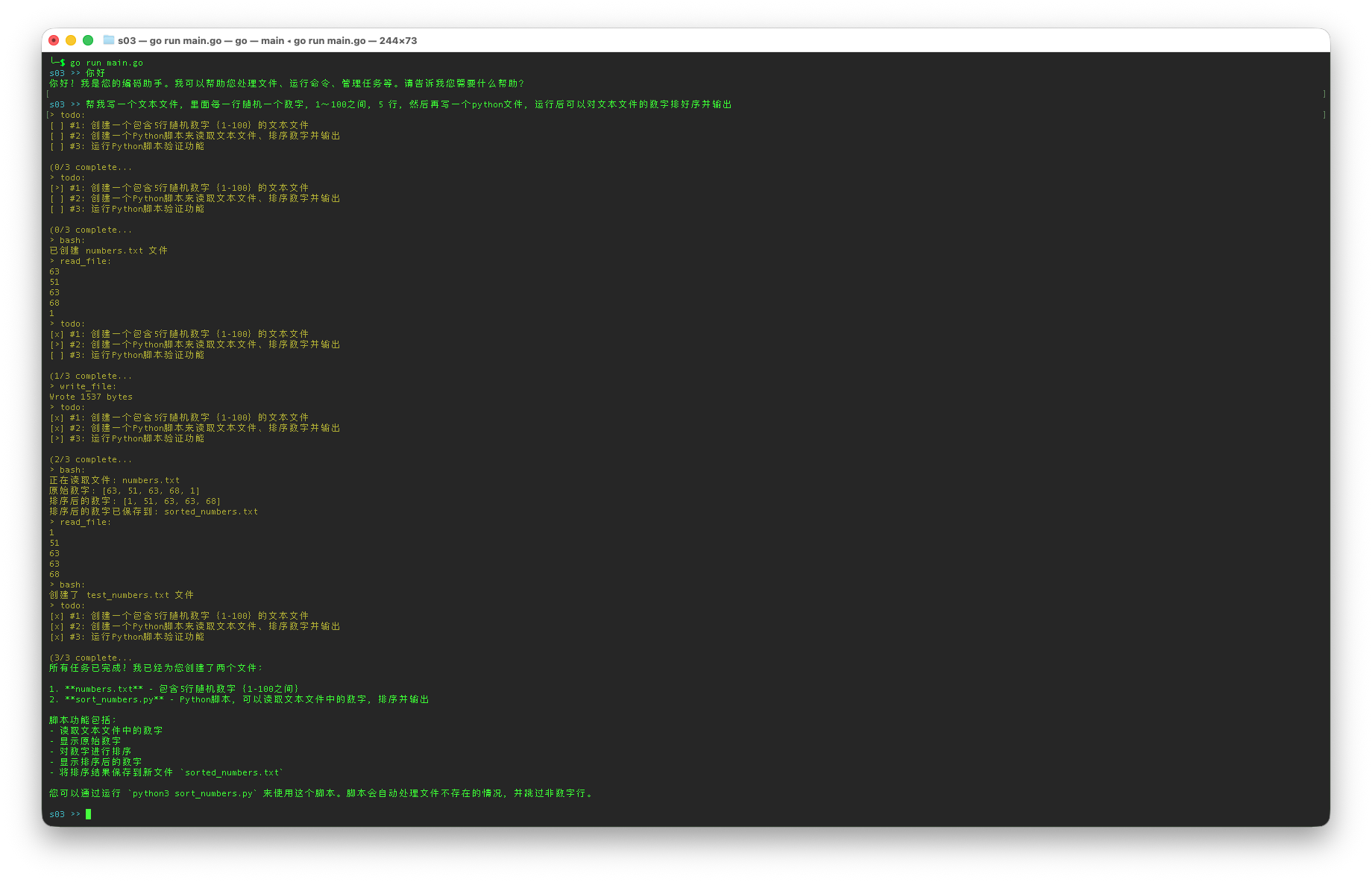Click the '[>]' marker before todo #2

click(x=57, y=344)
